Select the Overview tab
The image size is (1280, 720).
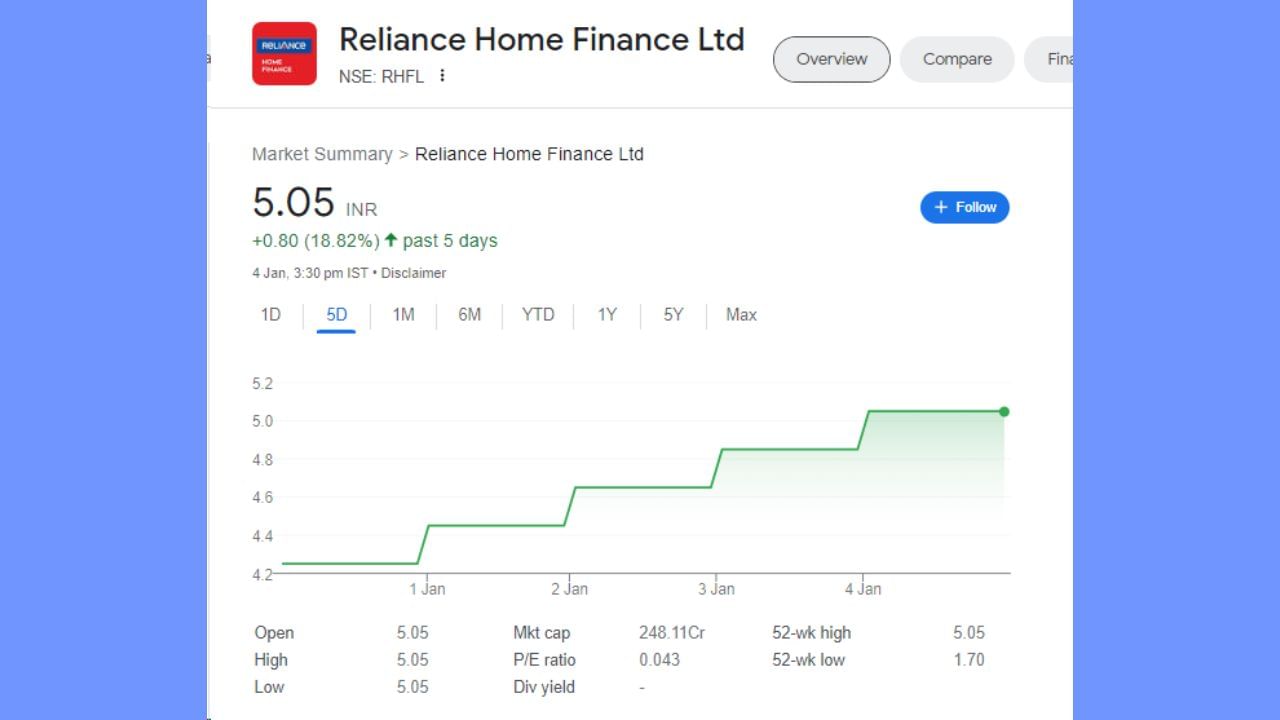[x=831, y=59]
